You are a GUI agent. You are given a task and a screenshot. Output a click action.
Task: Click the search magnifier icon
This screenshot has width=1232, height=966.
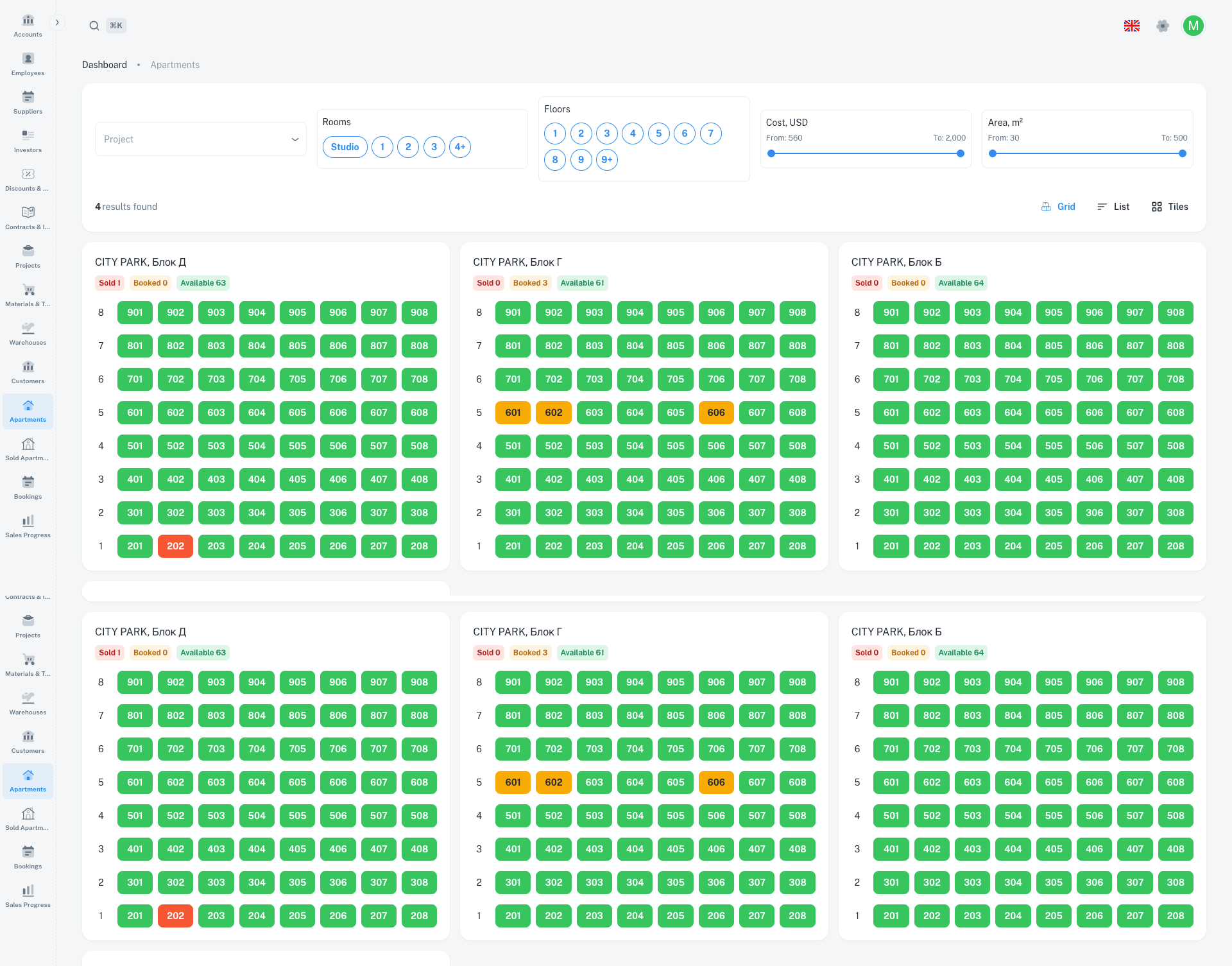[94, 26]
